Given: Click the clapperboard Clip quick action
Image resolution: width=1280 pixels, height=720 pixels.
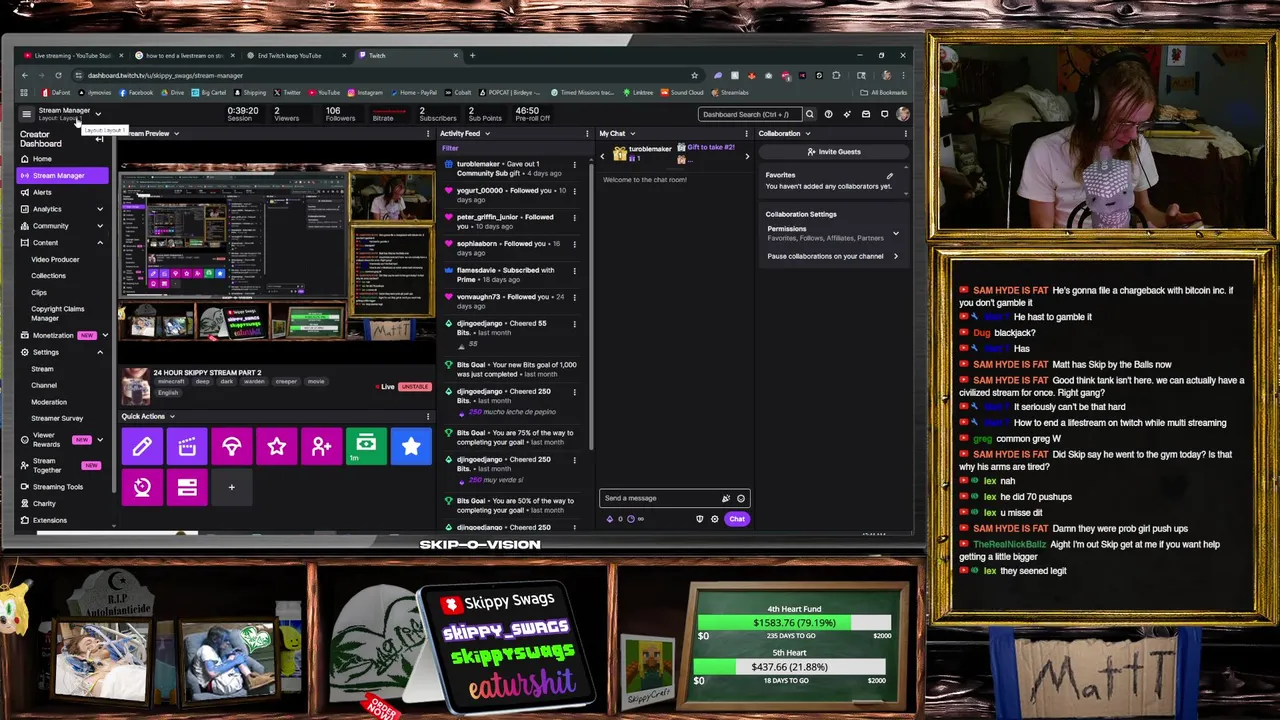Looking at the screenshot, I should tap(187, 447).
